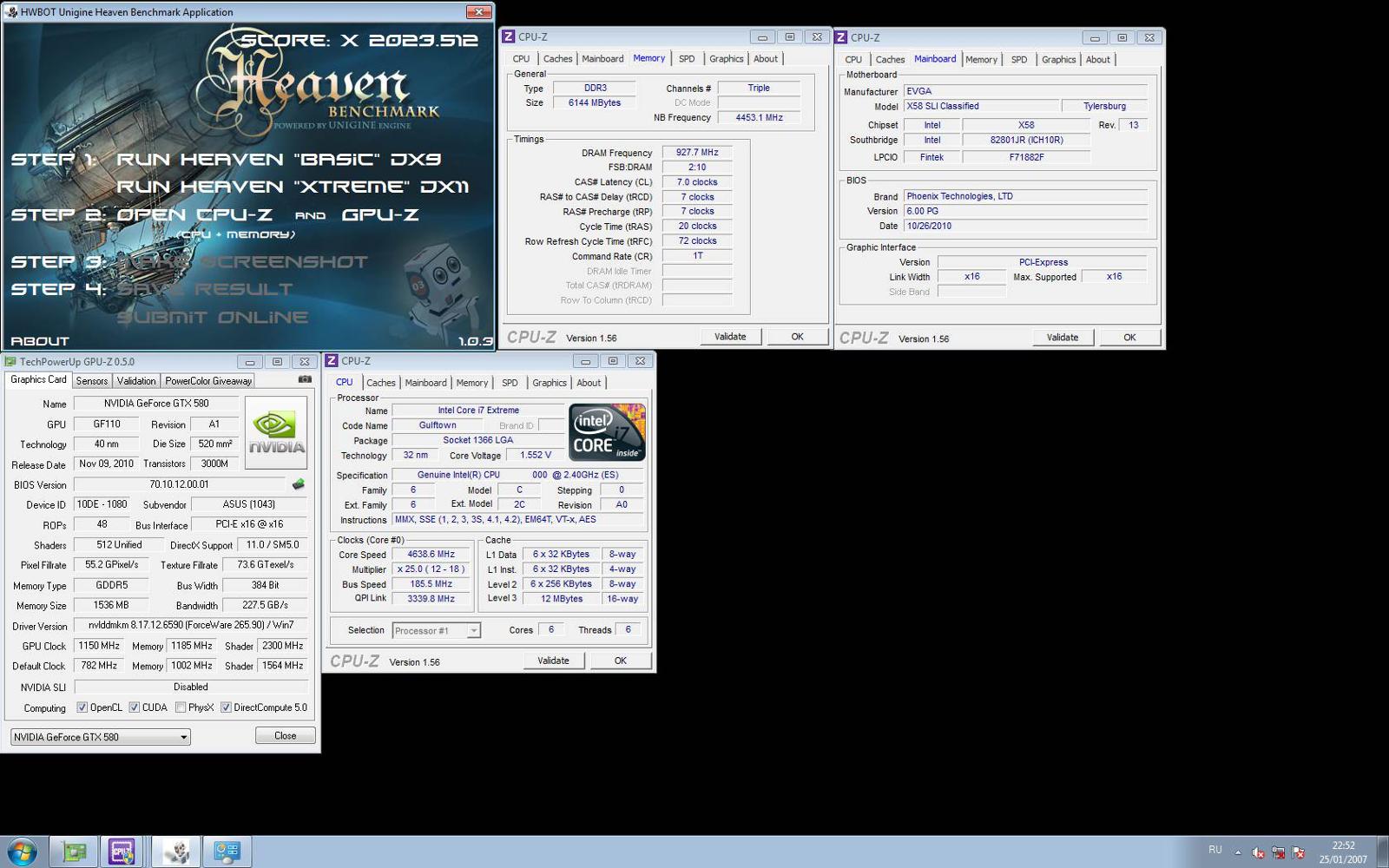The height and width of the screenshot is (868, 1389).
Task: Open the fourth taskbar program icon
Action: pos(227,852)
